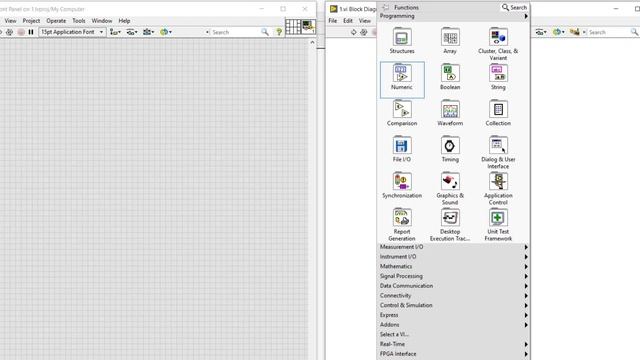Choose Select a VI... entry

coord(453,334)
